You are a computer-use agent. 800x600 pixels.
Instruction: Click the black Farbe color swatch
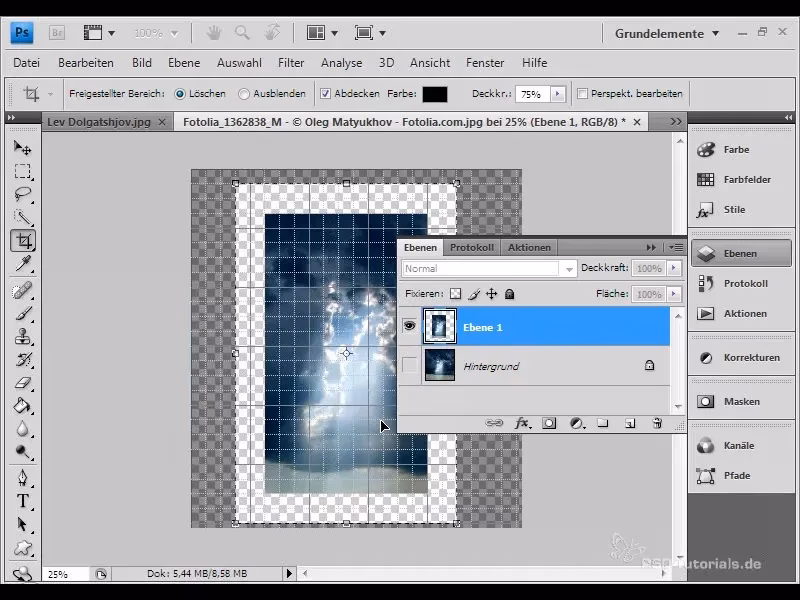tap(434, 94)
